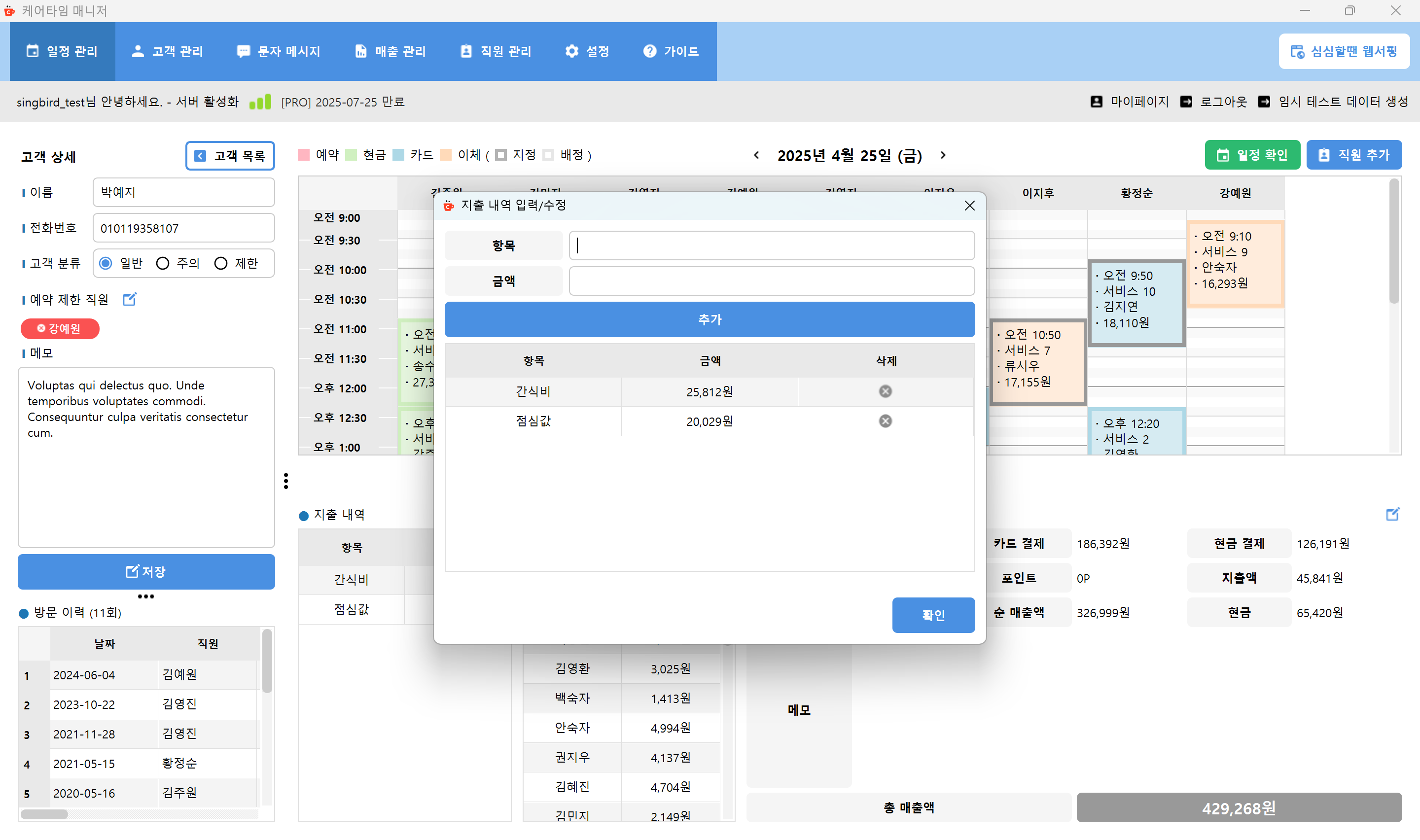Image resolution: width=1420 pixels, height=840 pixels.
Task: Click the three-dot vertical panel splitter
Action: pyautogui.click(x=286, y=481)
